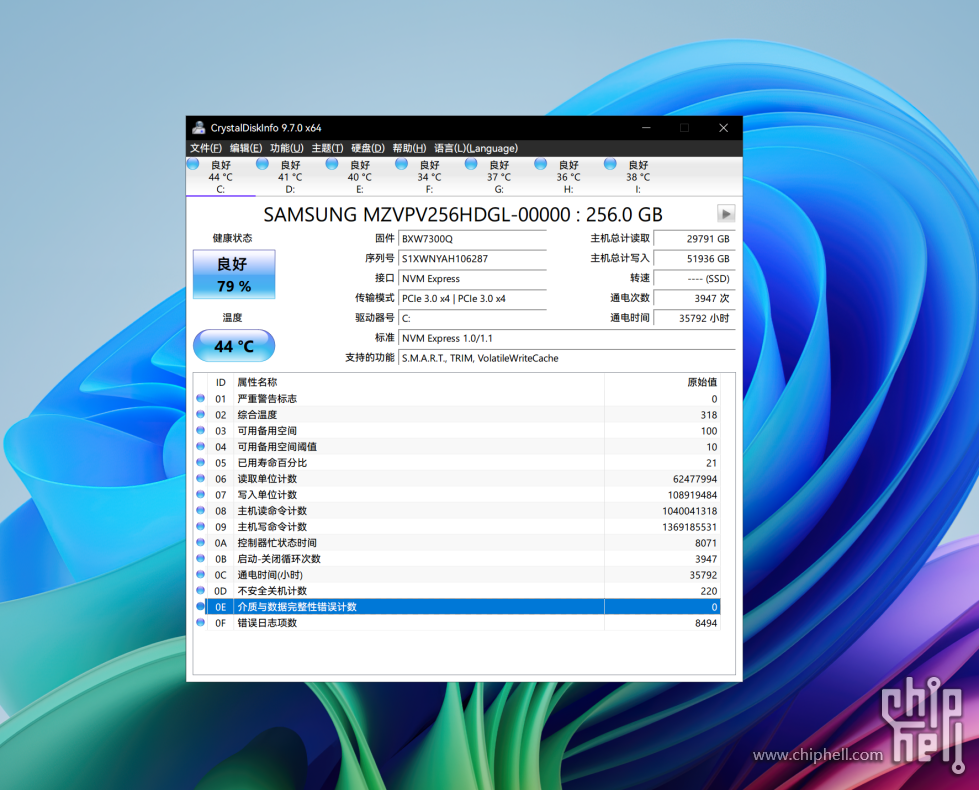Close the CrystalDiskInfo window
Viewport: 979px width, 790px height.
[724, 127]
